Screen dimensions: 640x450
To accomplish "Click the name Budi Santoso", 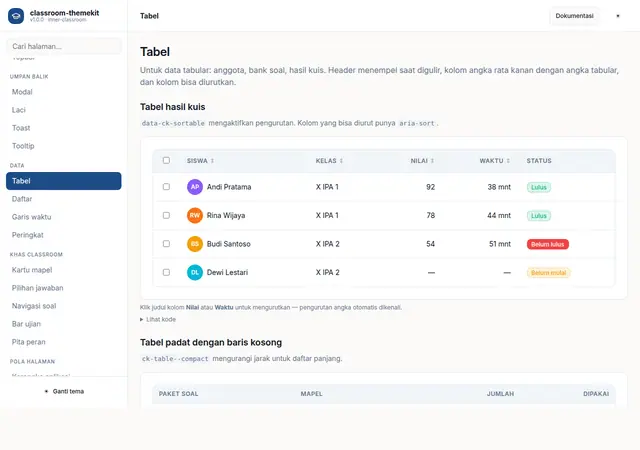I will 229,244.
